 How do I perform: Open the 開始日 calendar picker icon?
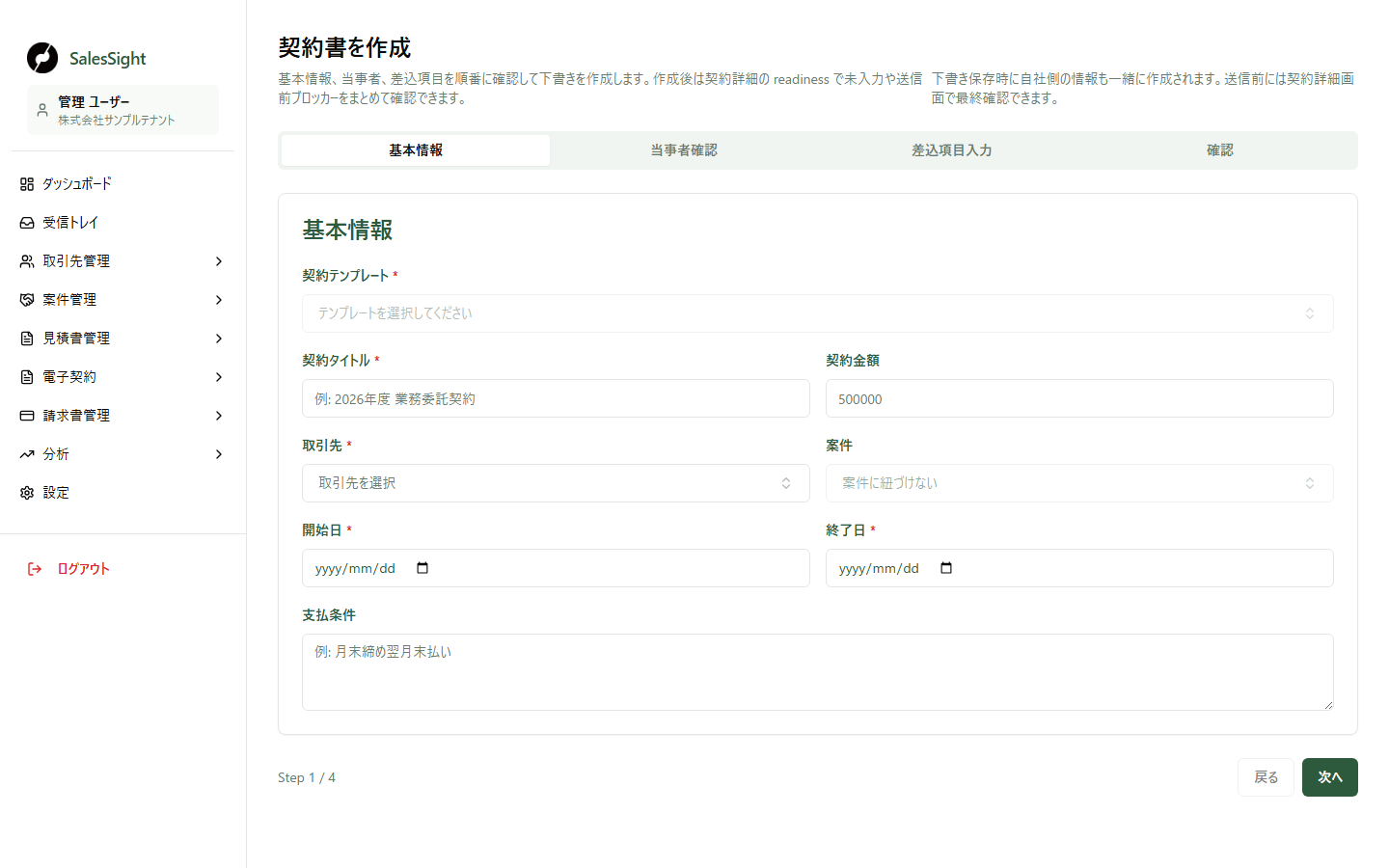(x=422, y=568)
